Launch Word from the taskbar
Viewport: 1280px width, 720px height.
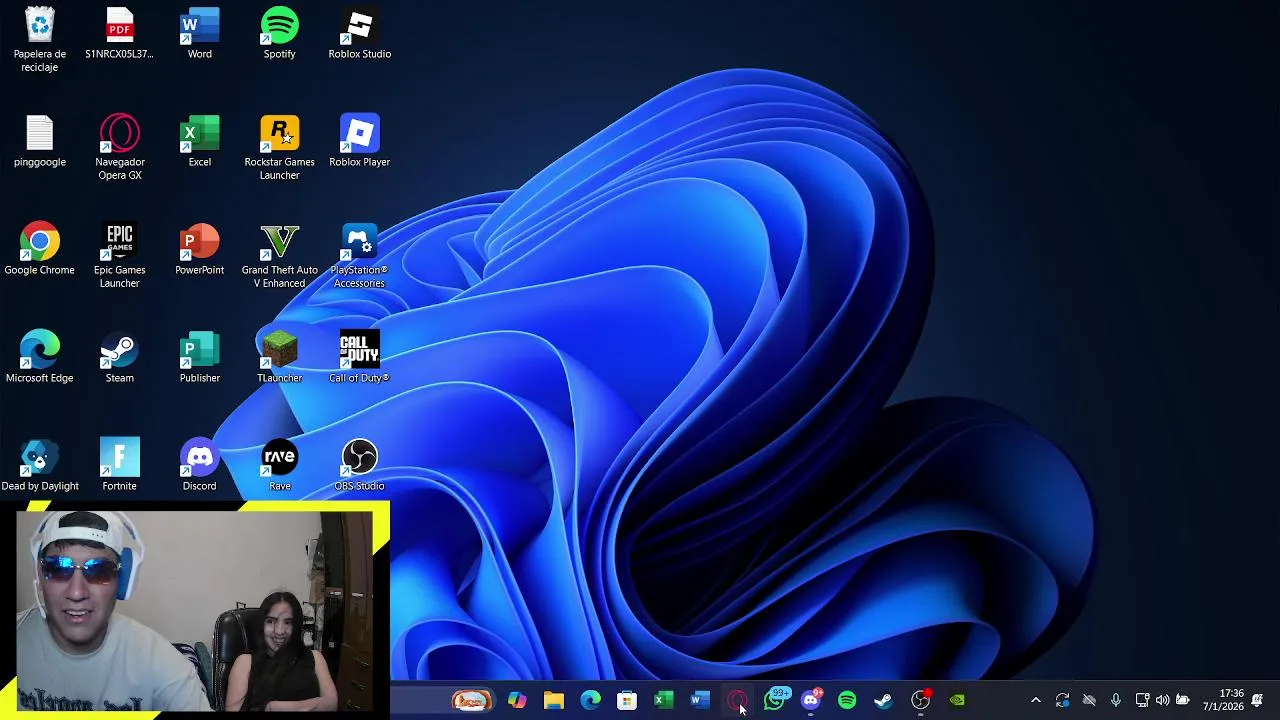[x=700, y=700]
